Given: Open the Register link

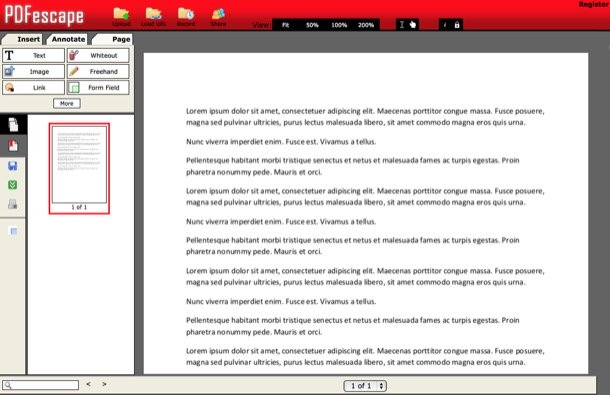Looking at the screenshot, I should [594, 4].
